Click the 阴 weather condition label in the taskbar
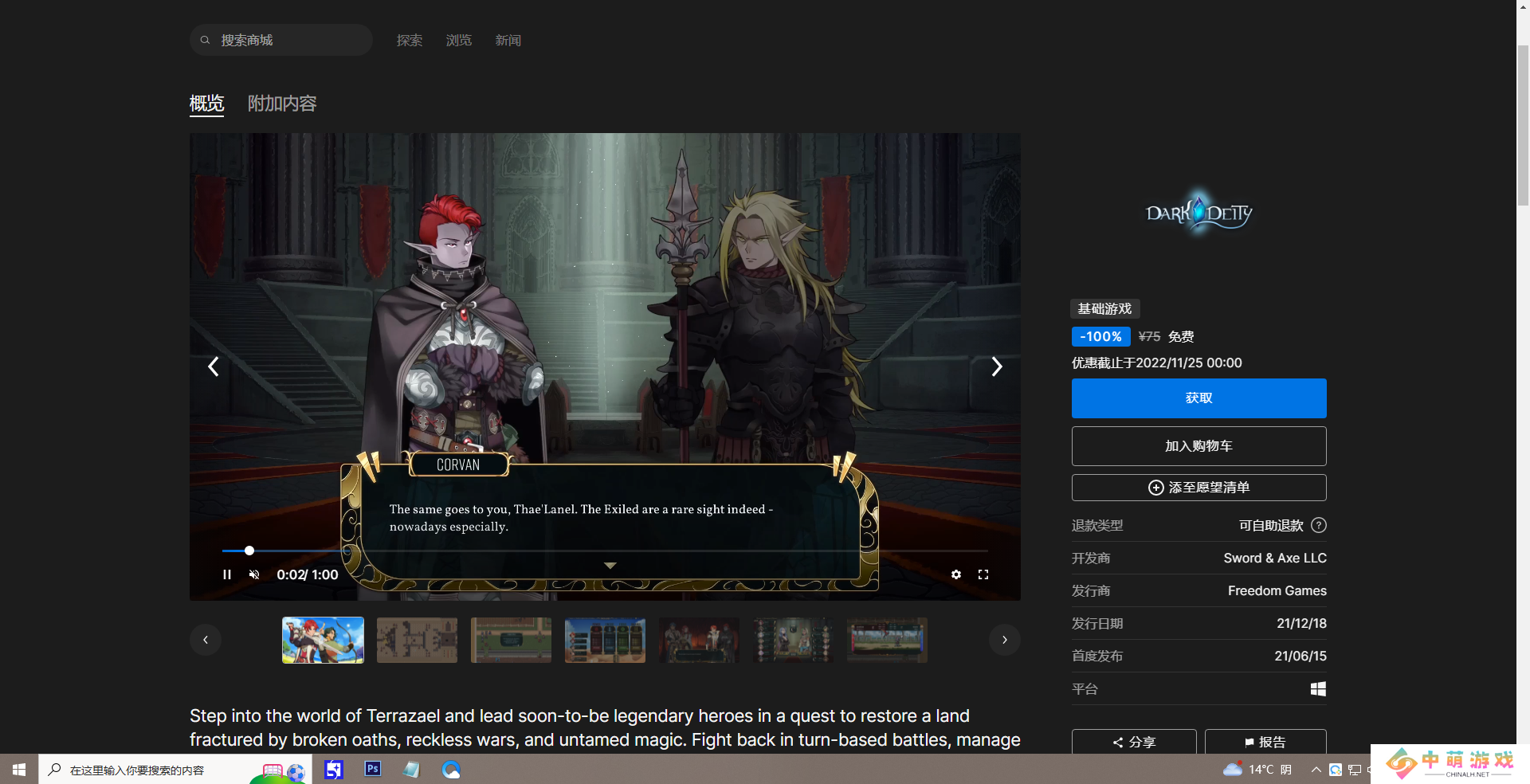The height and width of the screenshot is (784, 1530). coord(1286,770)
